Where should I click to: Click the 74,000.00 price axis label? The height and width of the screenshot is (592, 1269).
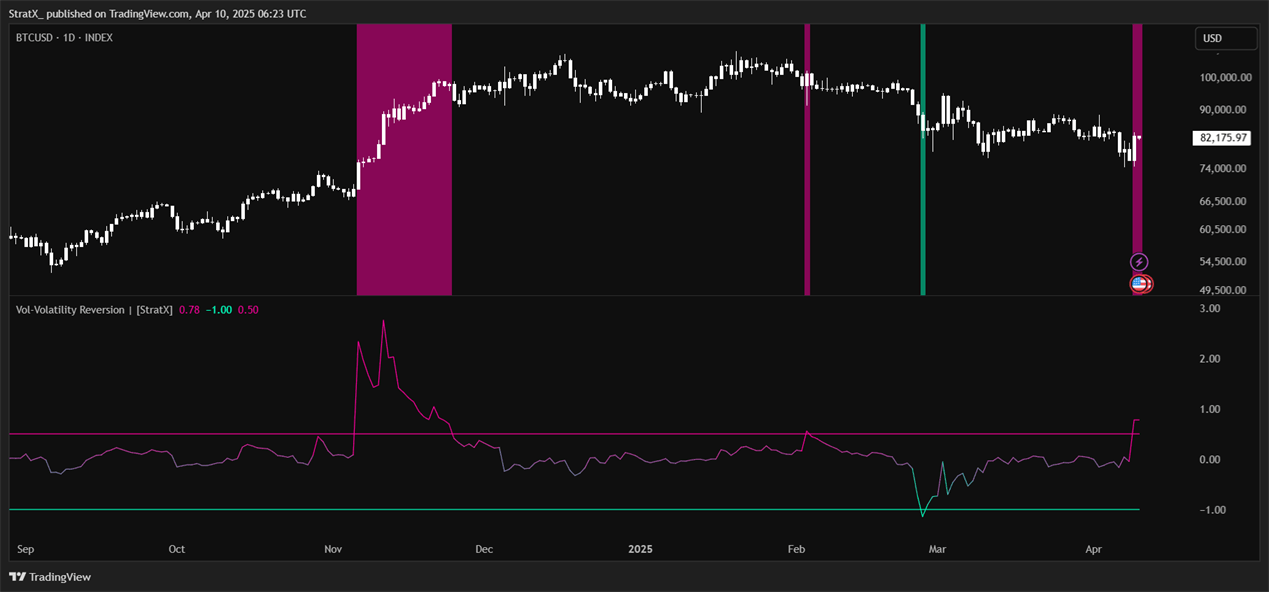(x=1223, y=168)
